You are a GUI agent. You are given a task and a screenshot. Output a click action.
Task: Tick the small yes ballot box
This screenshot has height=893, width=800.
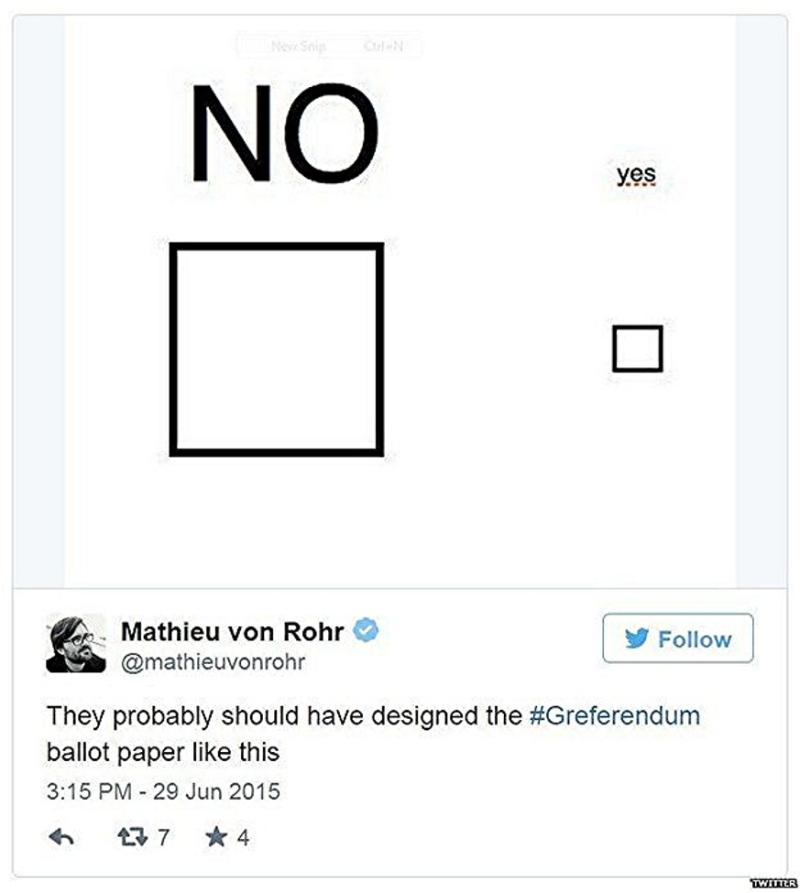click(637, 349)
